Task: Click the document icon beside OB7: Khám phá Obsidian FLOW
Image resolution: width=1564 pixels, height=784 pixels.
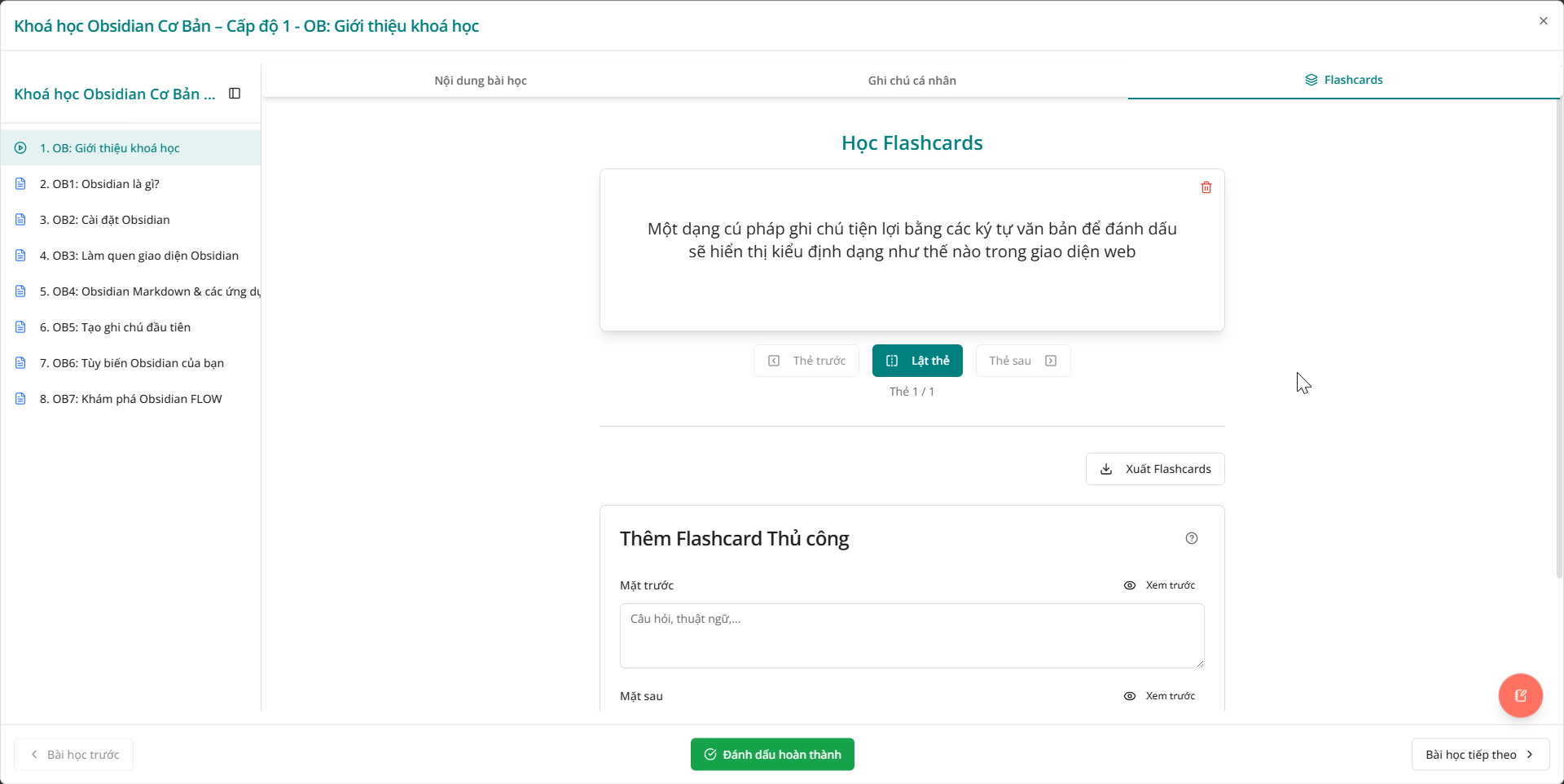Action: (20, 398)
